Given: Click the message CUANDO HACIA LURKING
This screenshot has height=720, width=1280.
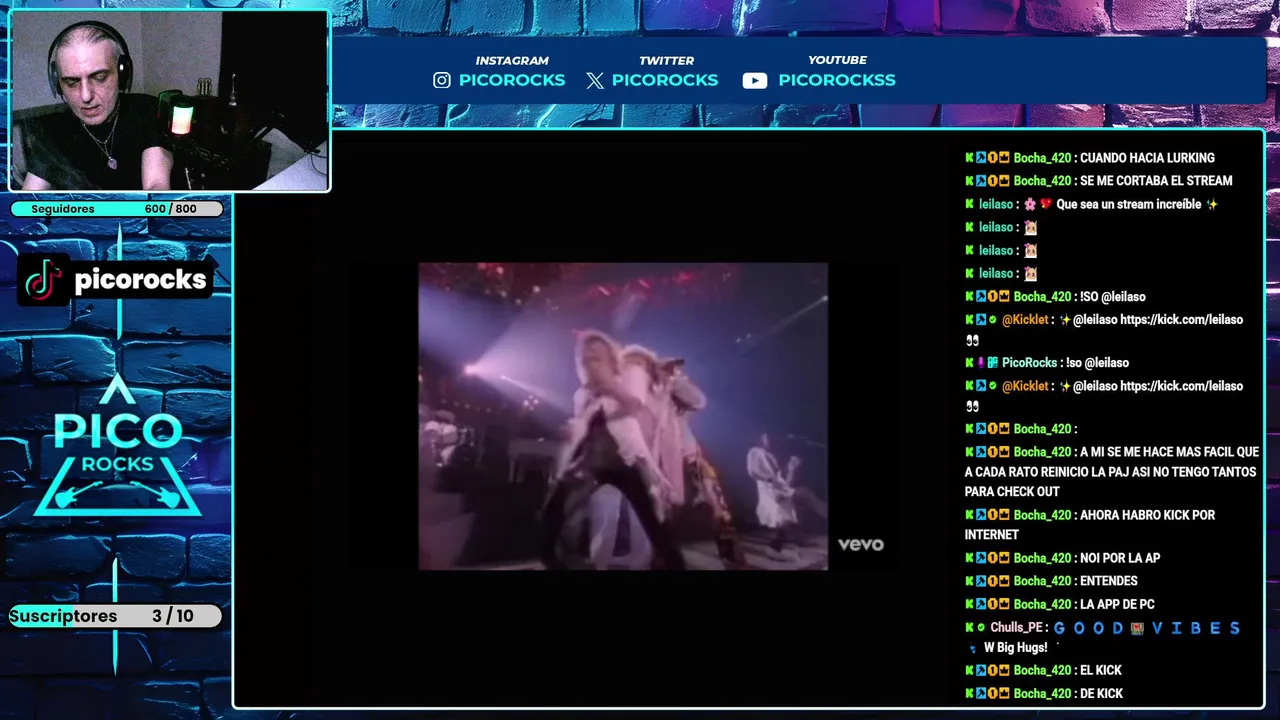Looking at the screenshot, I should coord(1147,158).
